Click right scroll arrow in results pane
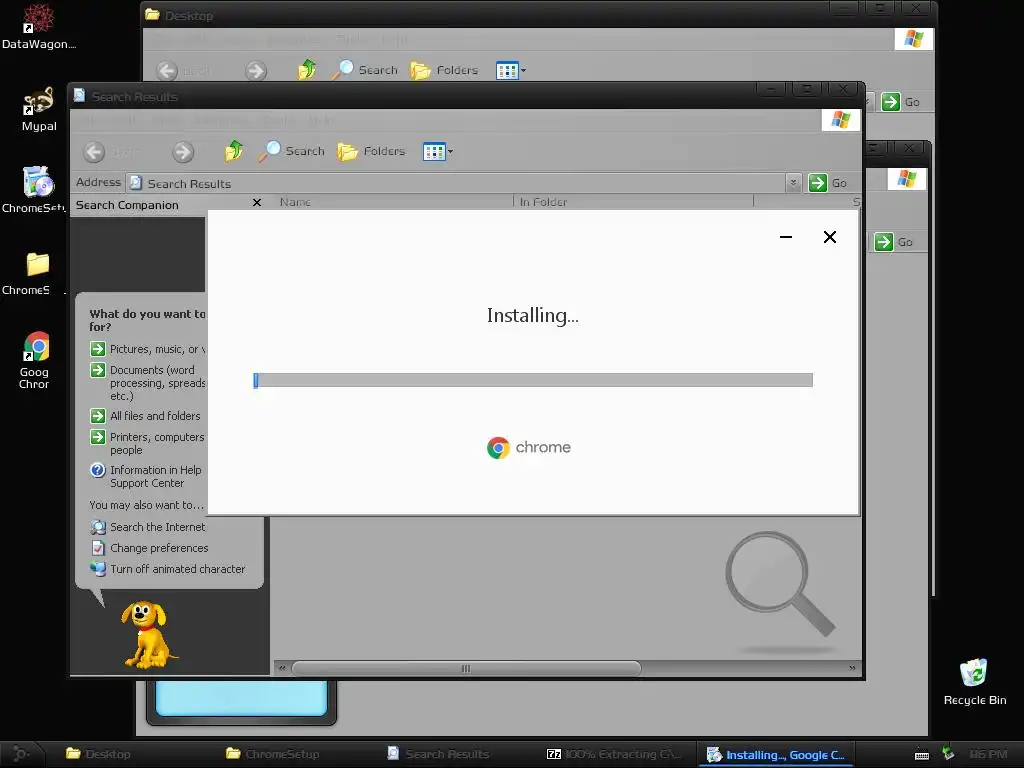The height and width of the screenshot is (768, 1024). [x=852, y=668]
